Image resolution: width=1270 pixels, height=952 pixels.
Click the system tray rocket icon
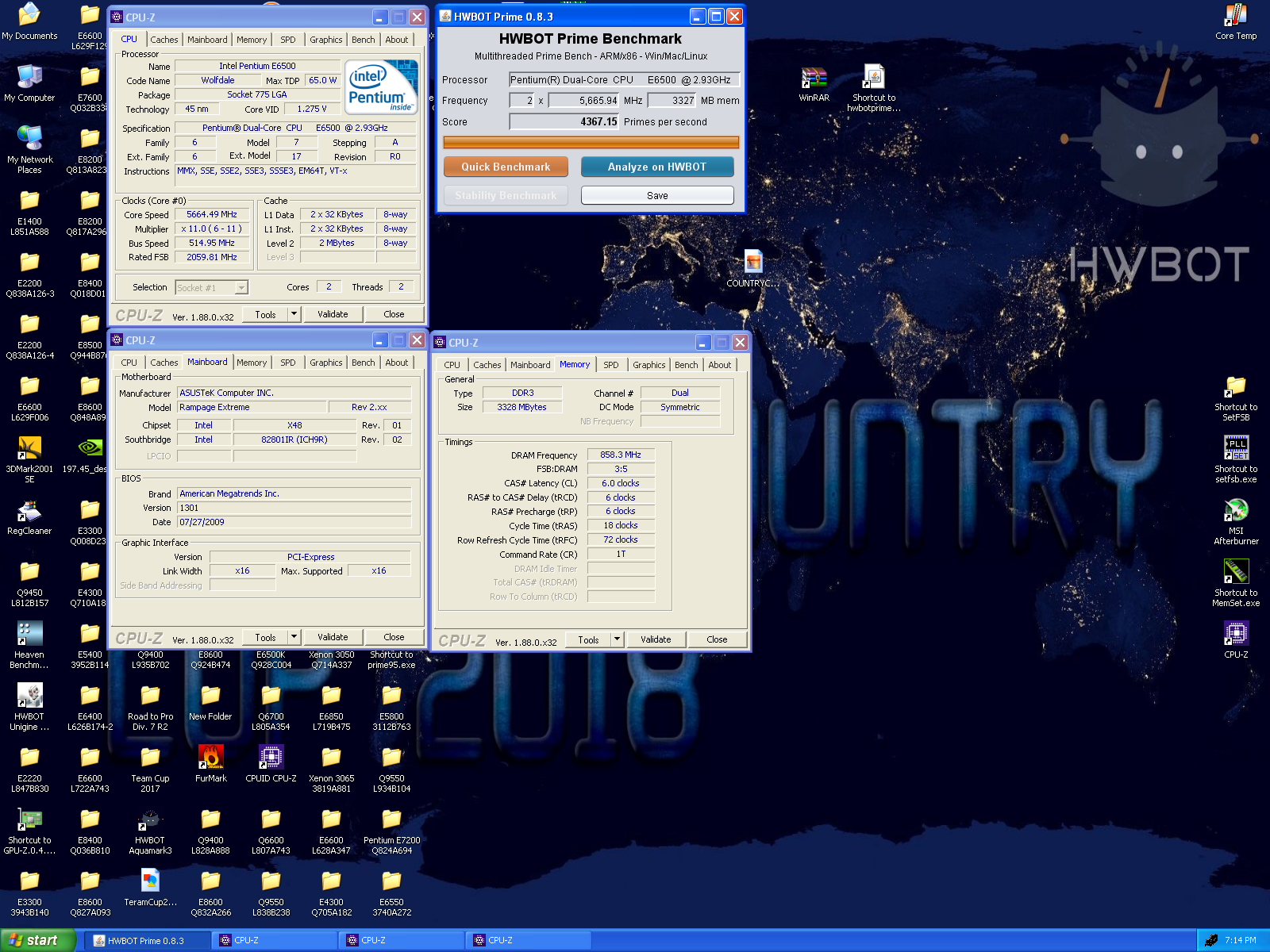click(1211, 940)
